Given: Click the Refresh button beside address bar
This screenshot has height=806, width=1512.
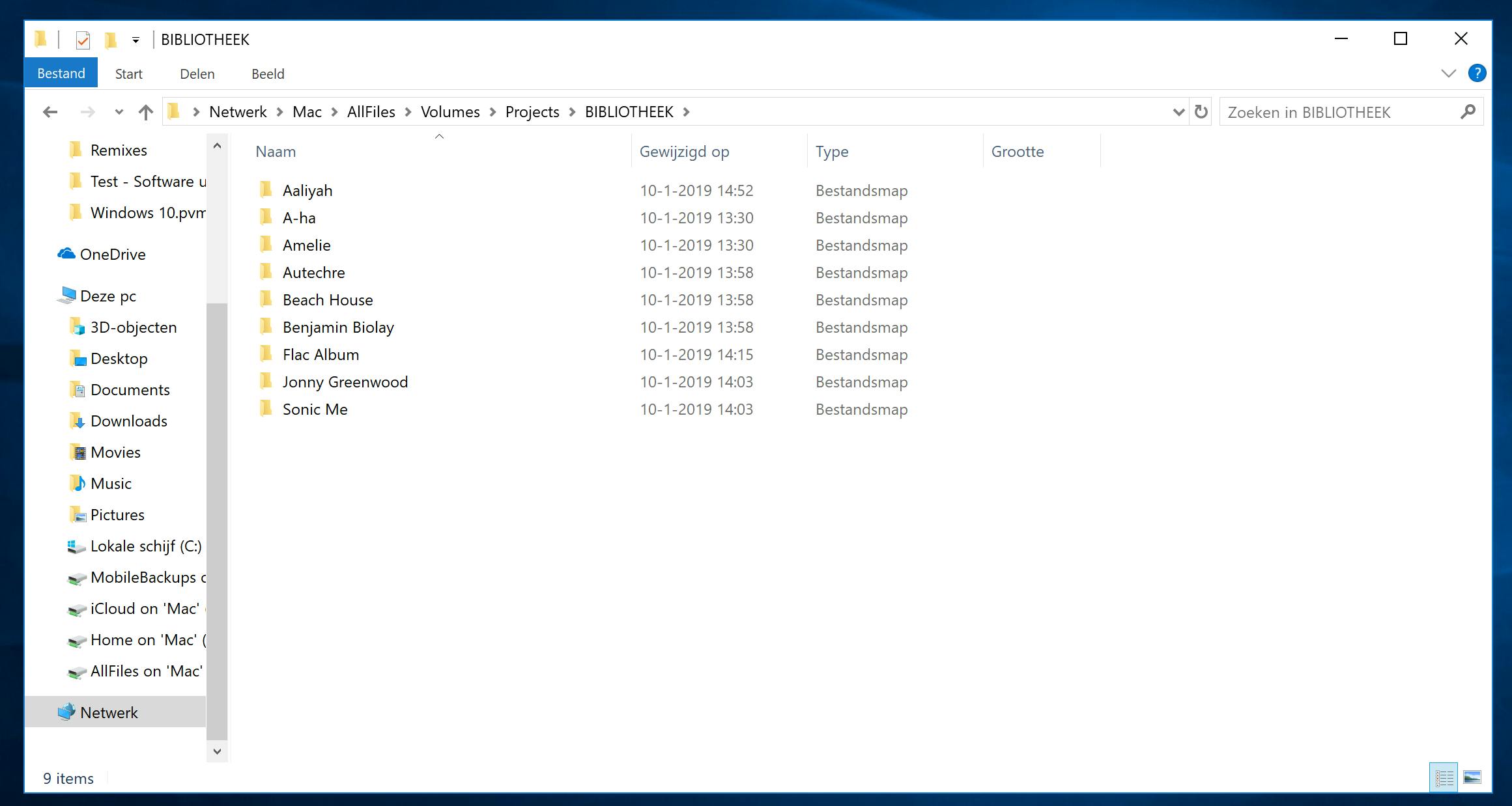Looking at the screenshot, I should [x=1201, y=112].
